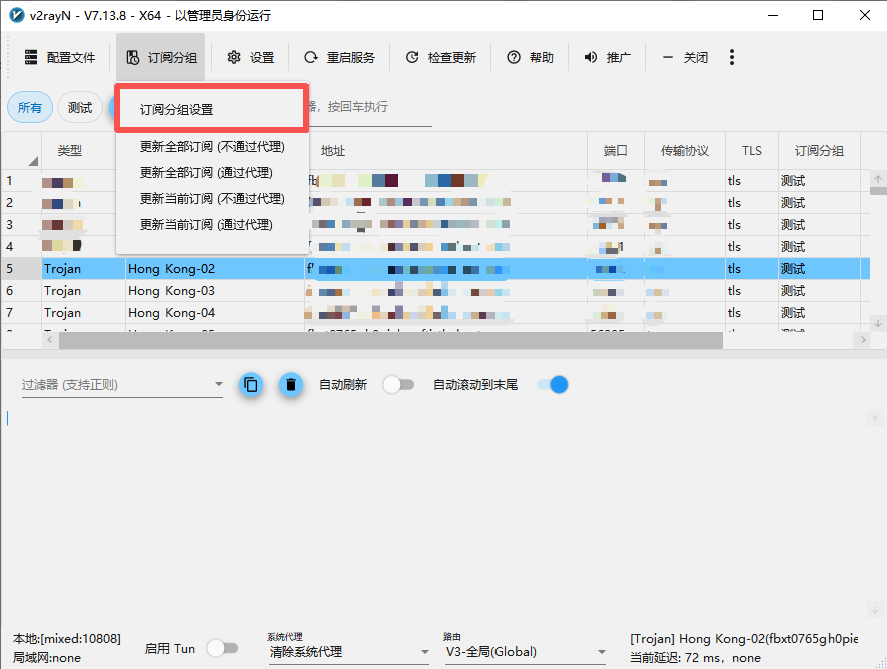This screenshot has height=669, width=887.
Task: Enable the 启用 Tun switch
Action: click(221, 648)
